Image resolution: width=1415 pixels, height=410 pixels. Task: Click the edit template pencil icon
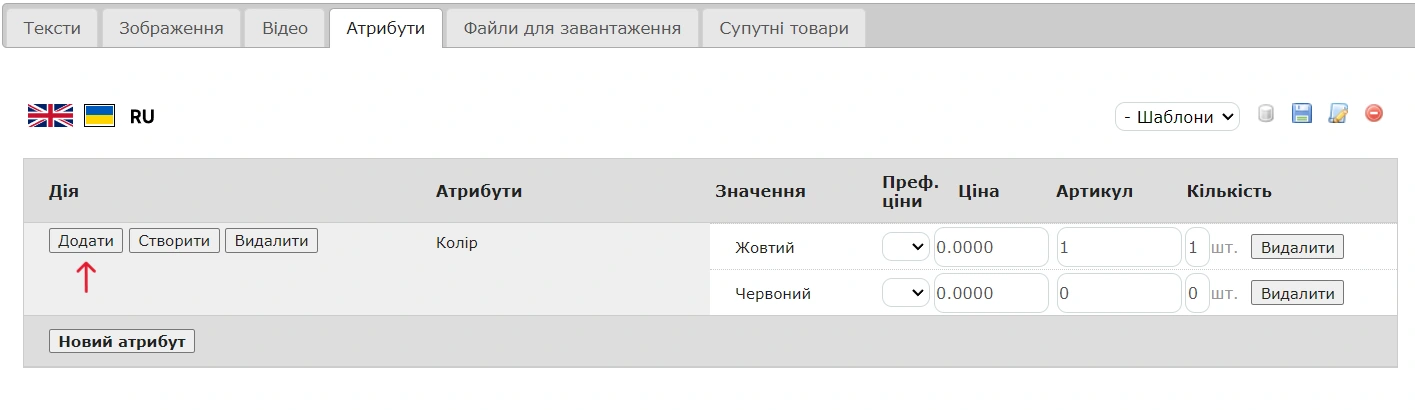(x=1338, y=114)
